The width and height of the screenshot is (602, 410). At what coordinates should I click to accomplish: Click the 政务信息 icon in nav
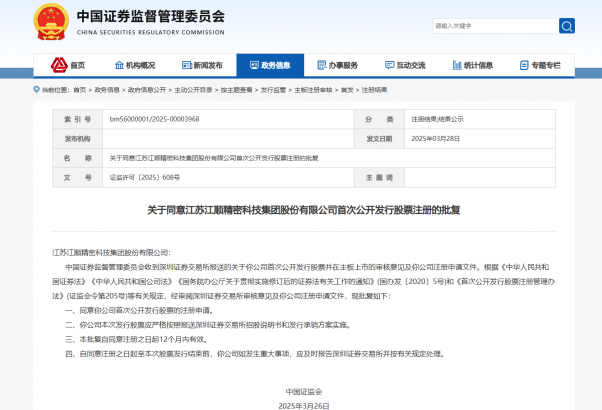click(x=254, y=65)
